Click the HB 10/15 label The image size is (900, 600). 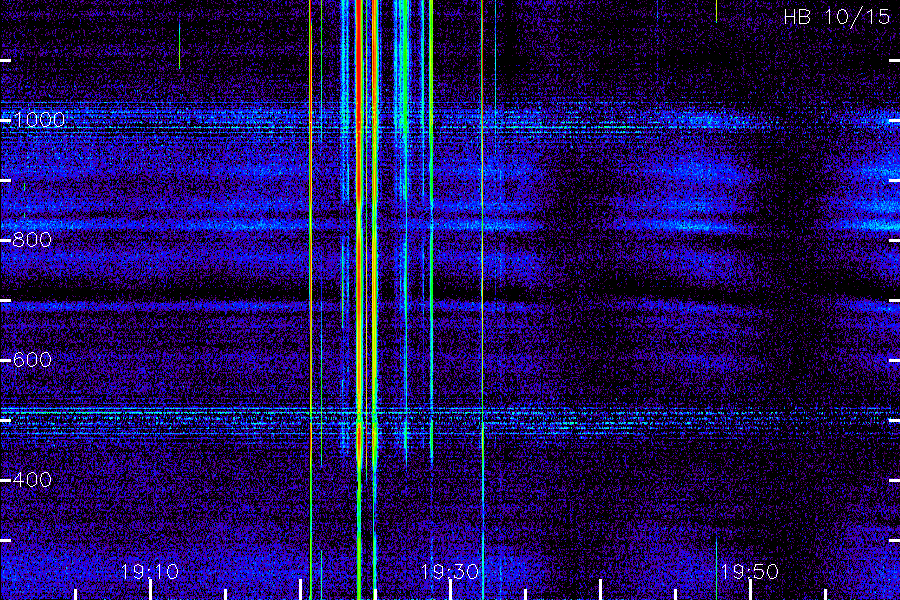point(836,17)
